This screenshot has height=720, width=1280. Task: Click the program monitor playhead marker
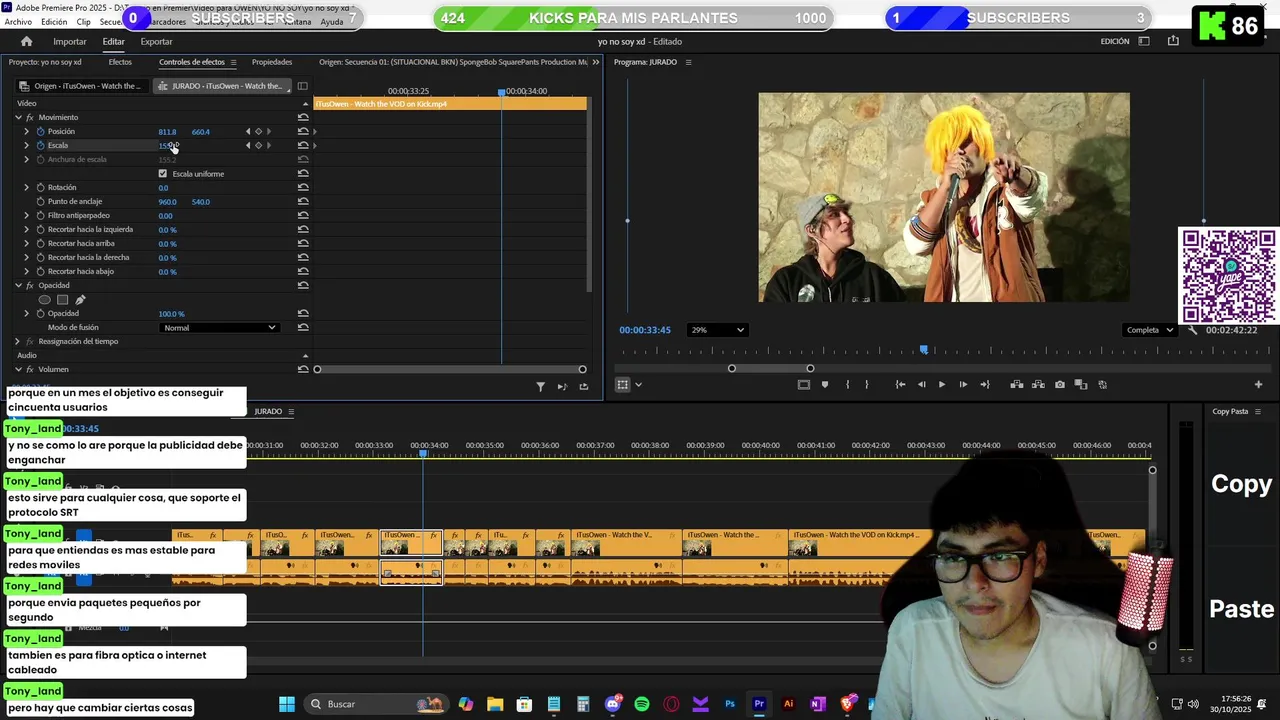tap(924, 350)
